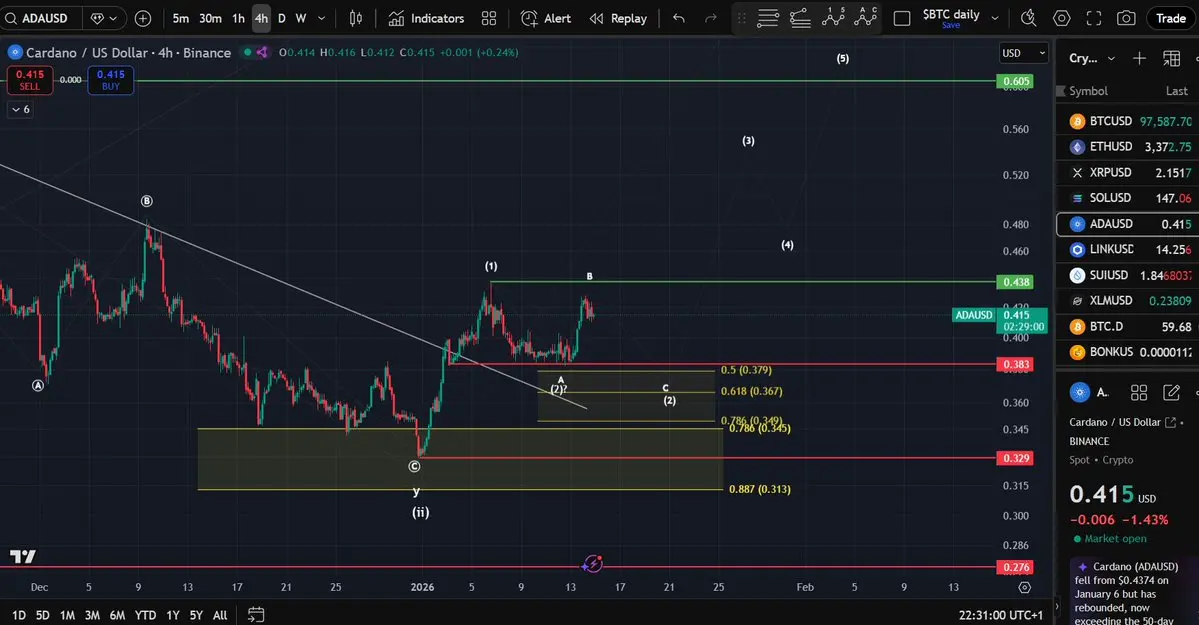Set the date range to 1M
This screenshot has height=625, width=1199.
point(67,615)
